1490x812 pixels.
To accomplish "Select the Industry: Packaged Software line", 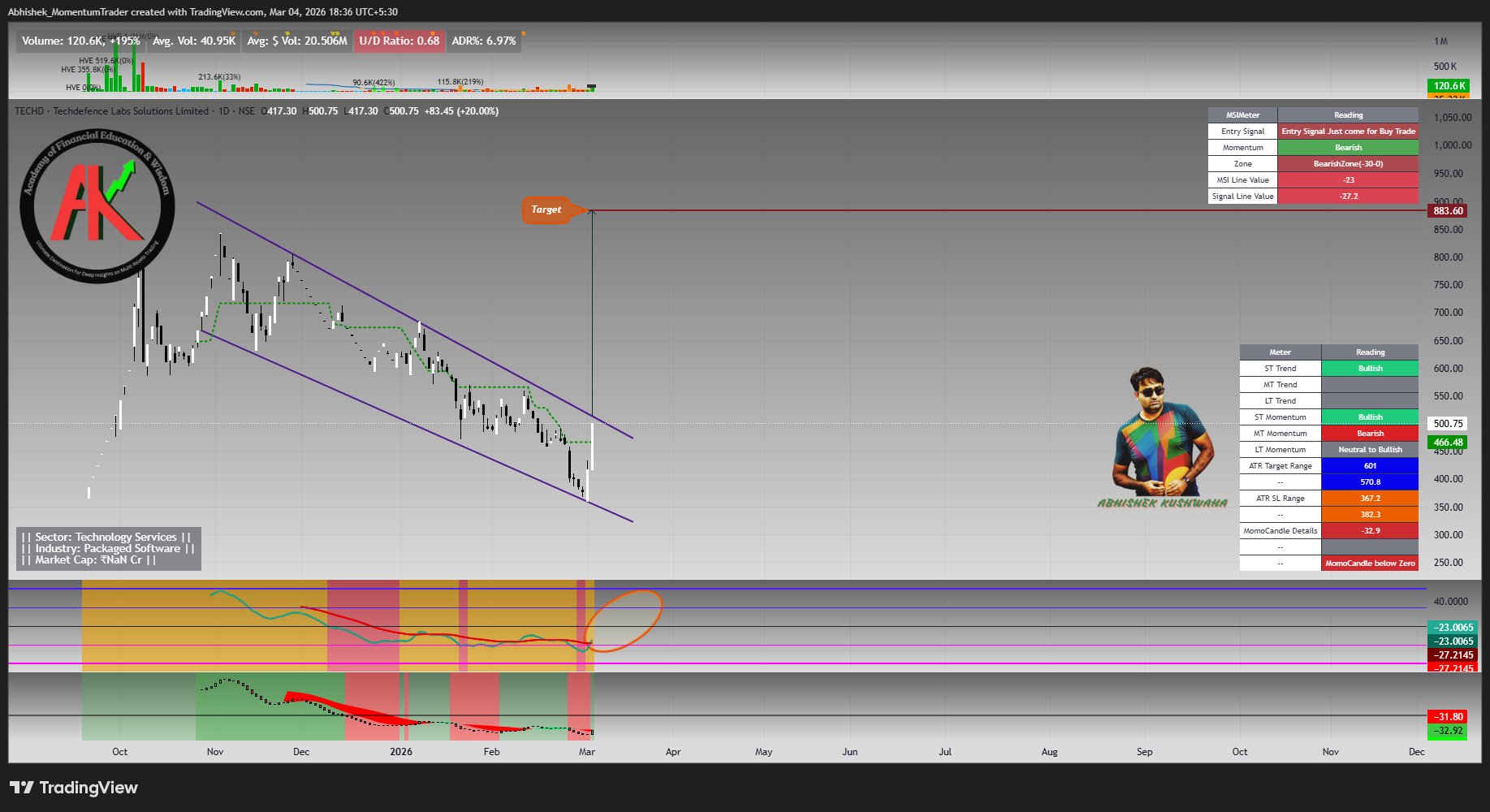I will 108,548.
